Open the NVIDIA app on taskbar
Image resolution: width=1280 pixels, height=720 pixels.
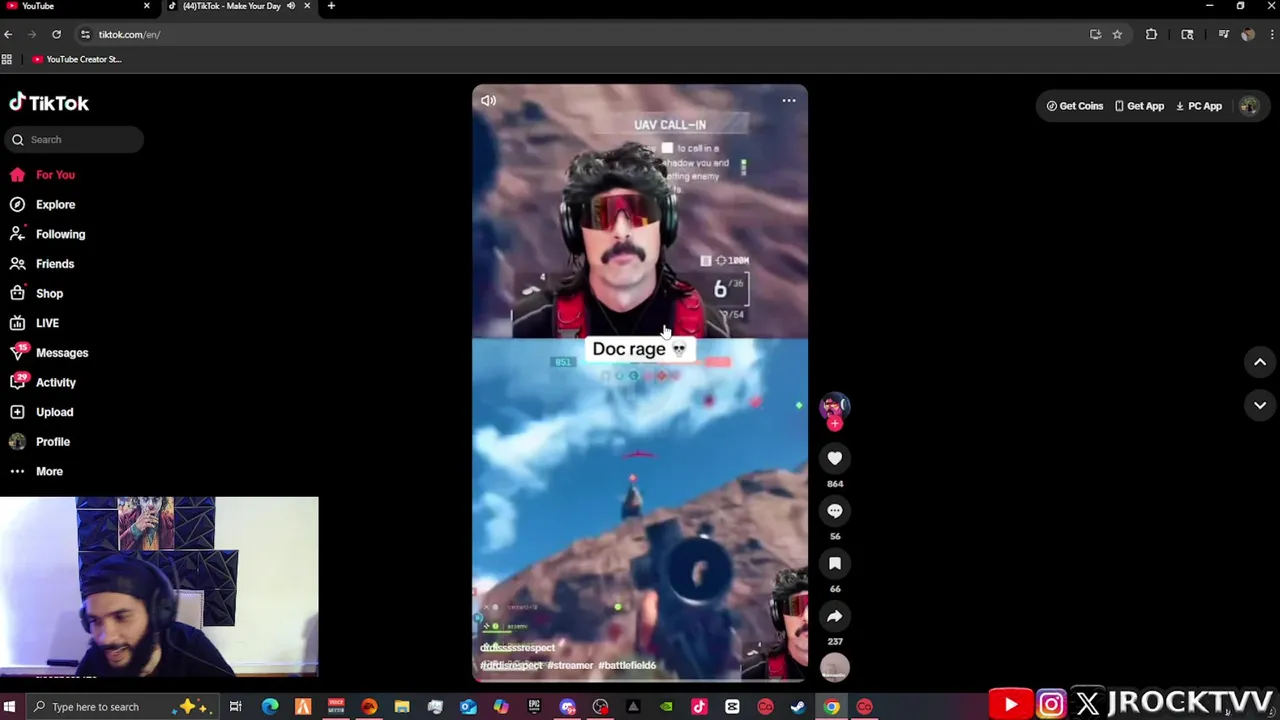666,707
